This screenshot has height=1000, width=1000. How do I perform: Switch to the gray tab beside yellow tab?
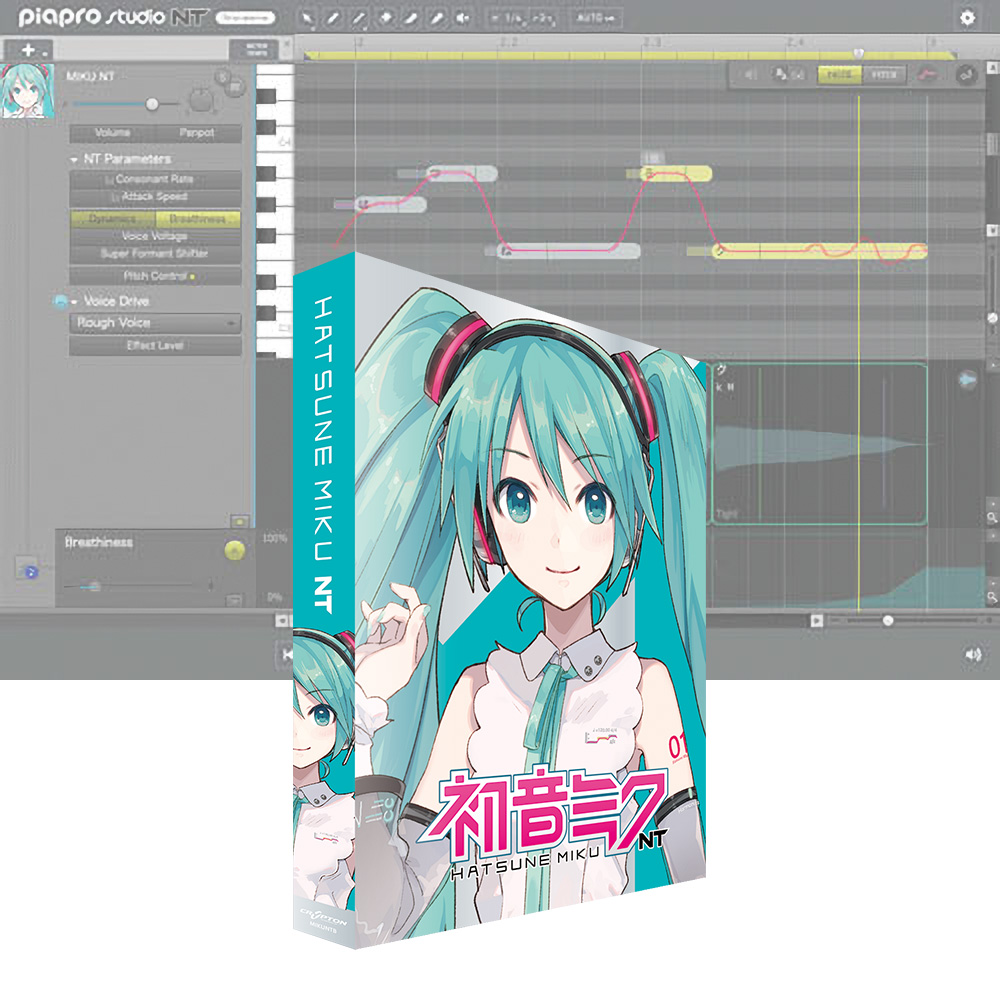pyautogui.click(x=884, y=75)
